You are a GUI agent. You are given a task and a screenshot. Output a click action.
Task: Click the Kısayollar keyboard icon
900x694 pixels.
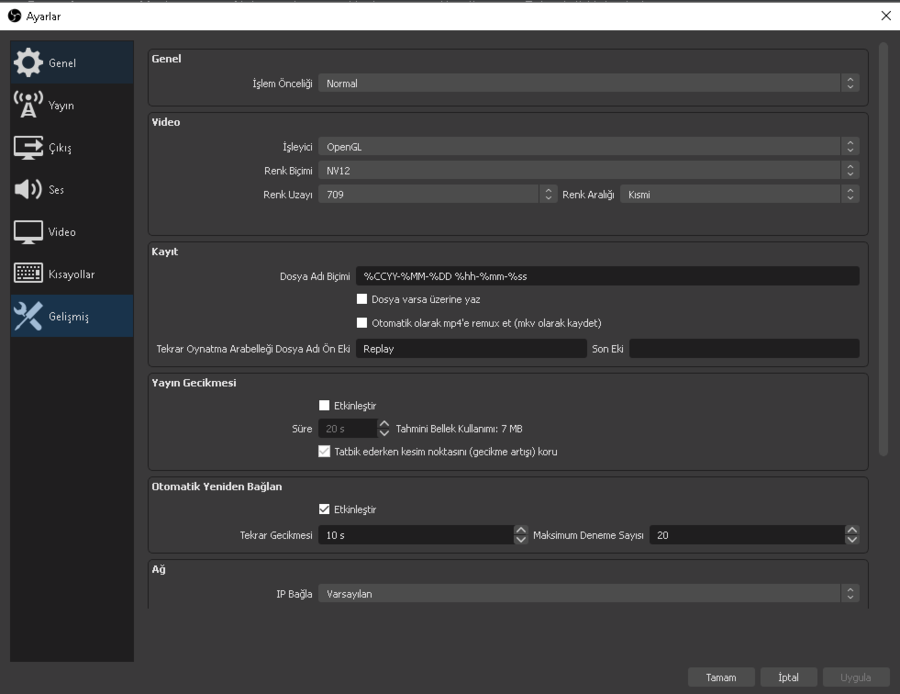28,274
